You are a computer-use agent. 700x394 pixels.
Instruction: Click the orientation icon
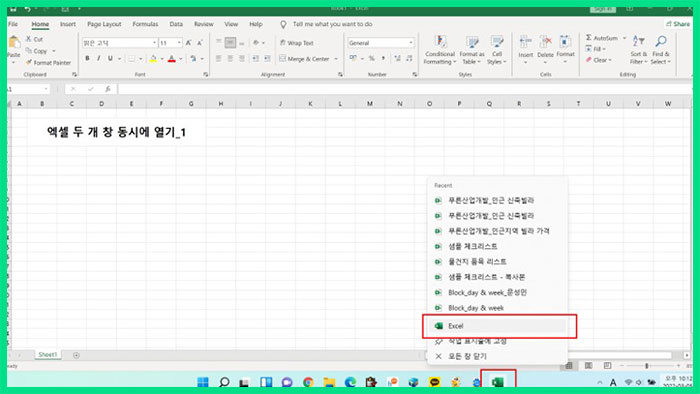click(256, 43)
